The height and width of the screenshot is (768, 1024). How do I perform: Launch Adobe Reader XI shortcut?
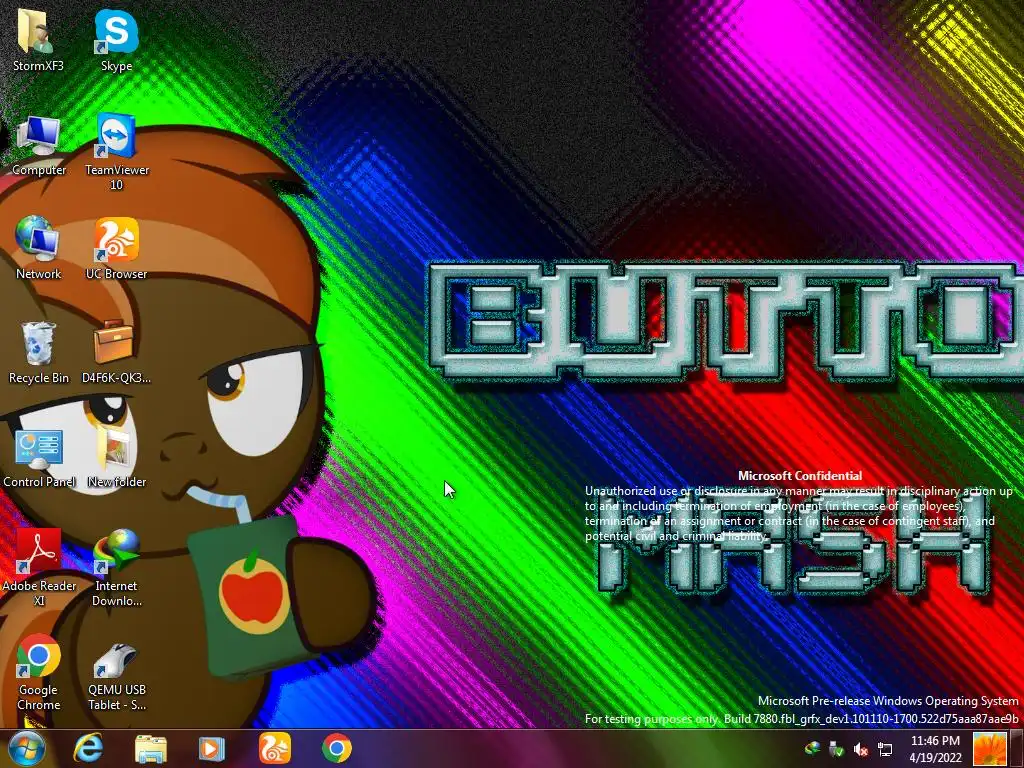[x=39, y=568]
